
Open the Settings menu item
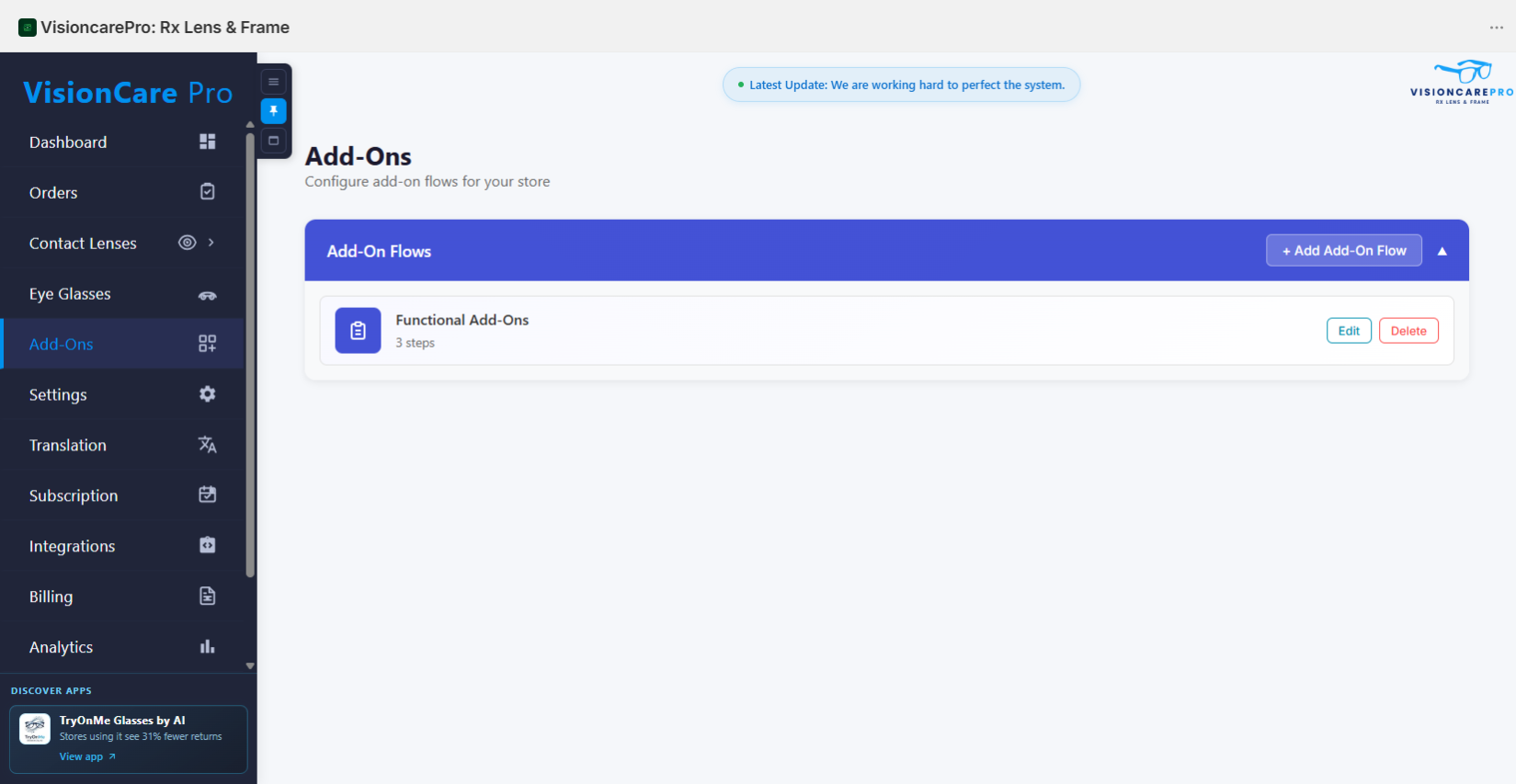tap(123, 394)
